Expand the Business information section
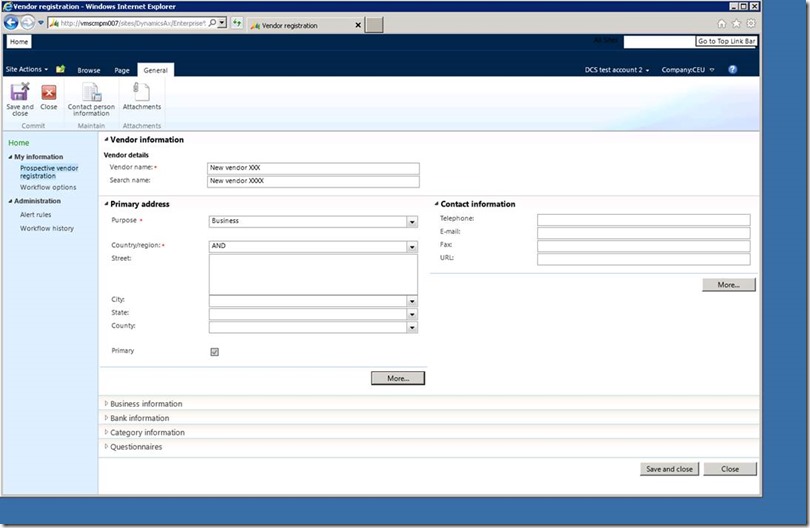Screen dimensions: 810x528 pos(146,404)
